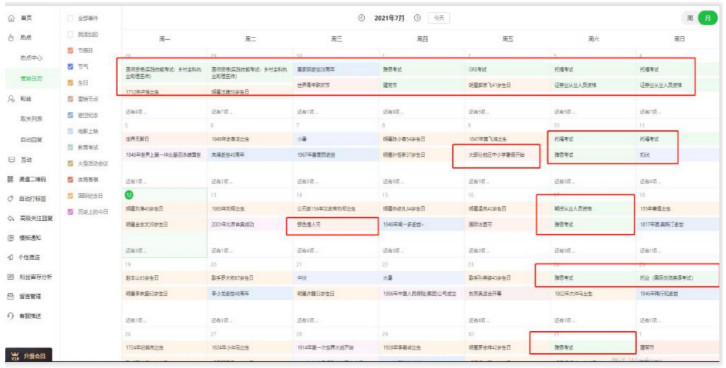Image resolution: width=726 pixels, height=368 pixels.
Task: Open the 银色情人节 event on July 14
Action: tap(336, 225)
